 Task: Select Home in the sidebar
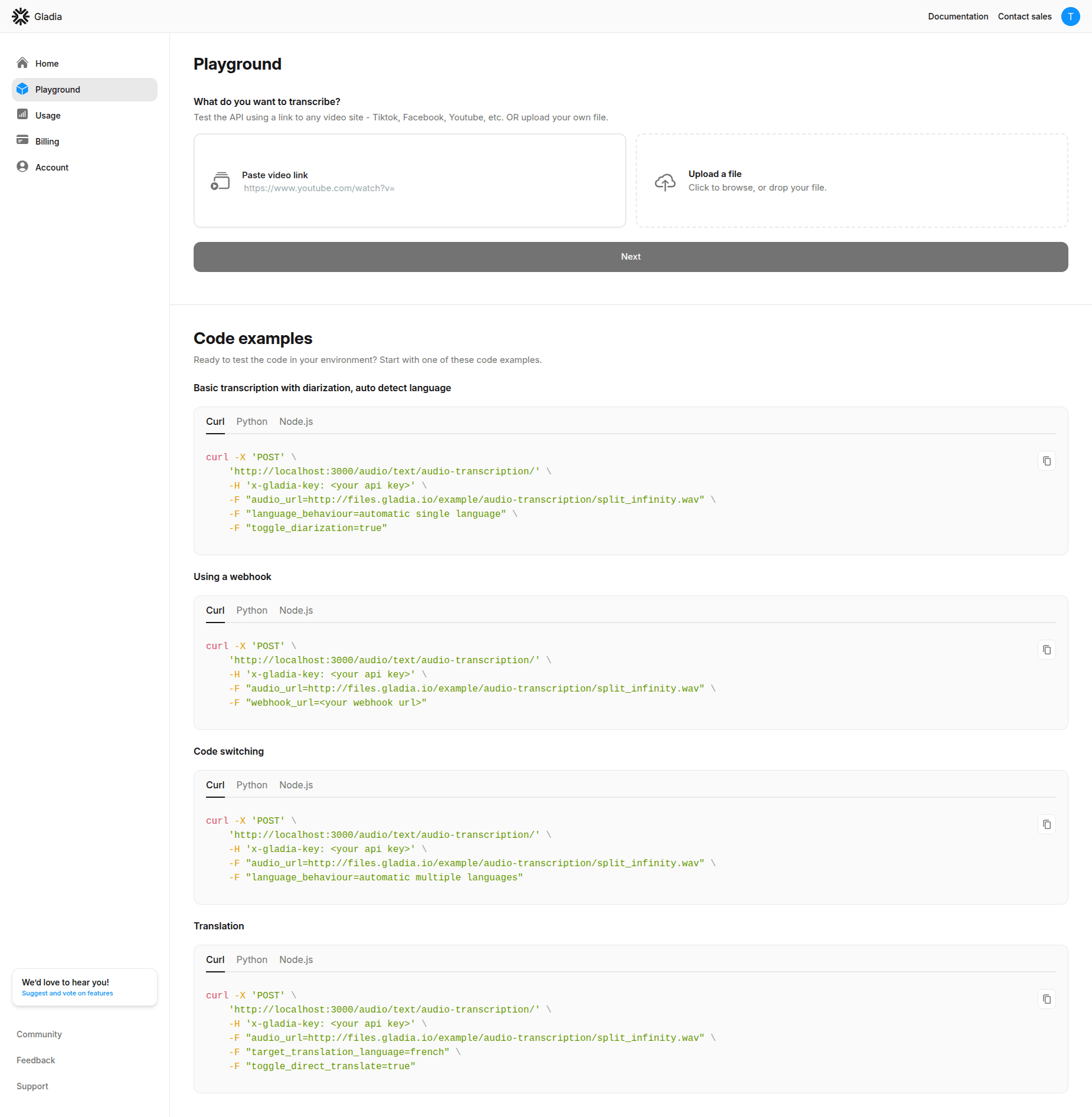pyautogui.click(x=47, y=63)
